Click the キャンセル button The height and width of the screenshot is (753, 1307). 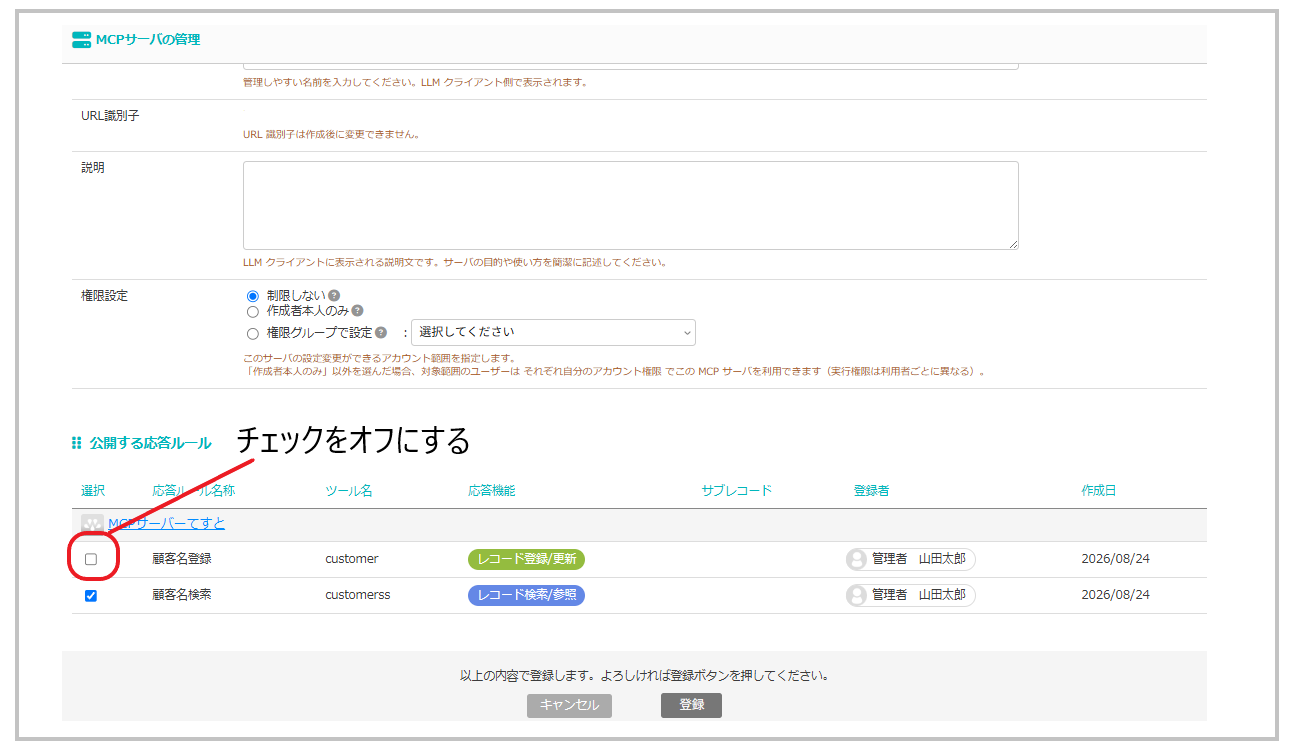coord(569,705)
